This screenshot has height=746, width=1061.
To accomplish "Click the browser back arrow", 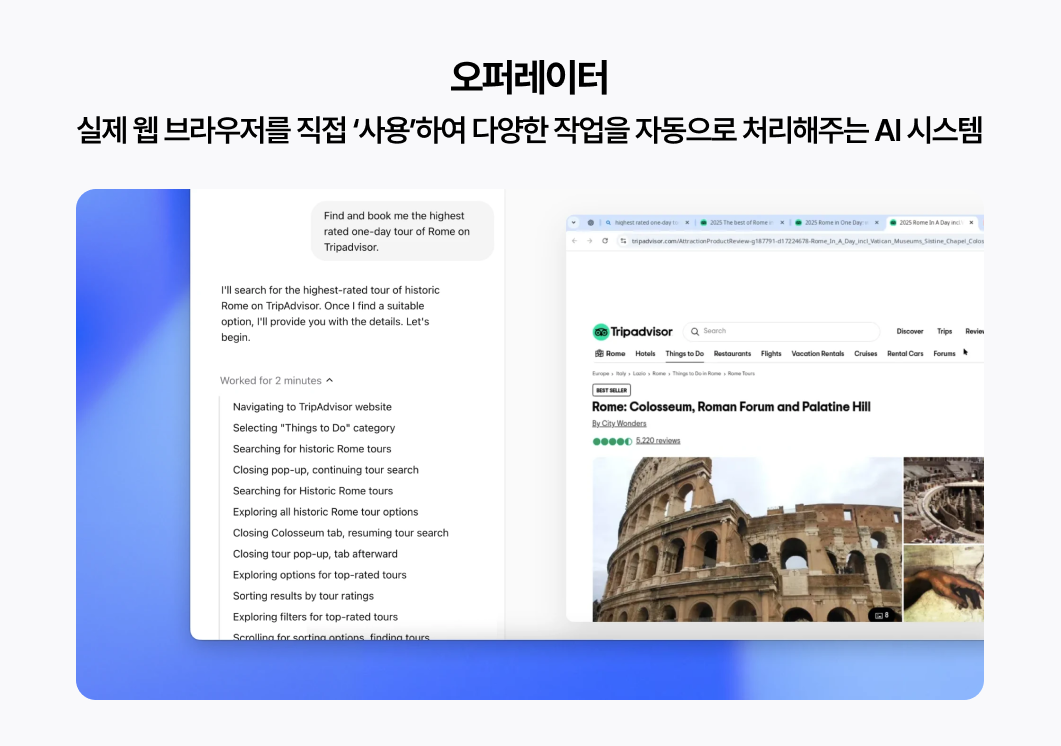I will [x=574, y=241].
